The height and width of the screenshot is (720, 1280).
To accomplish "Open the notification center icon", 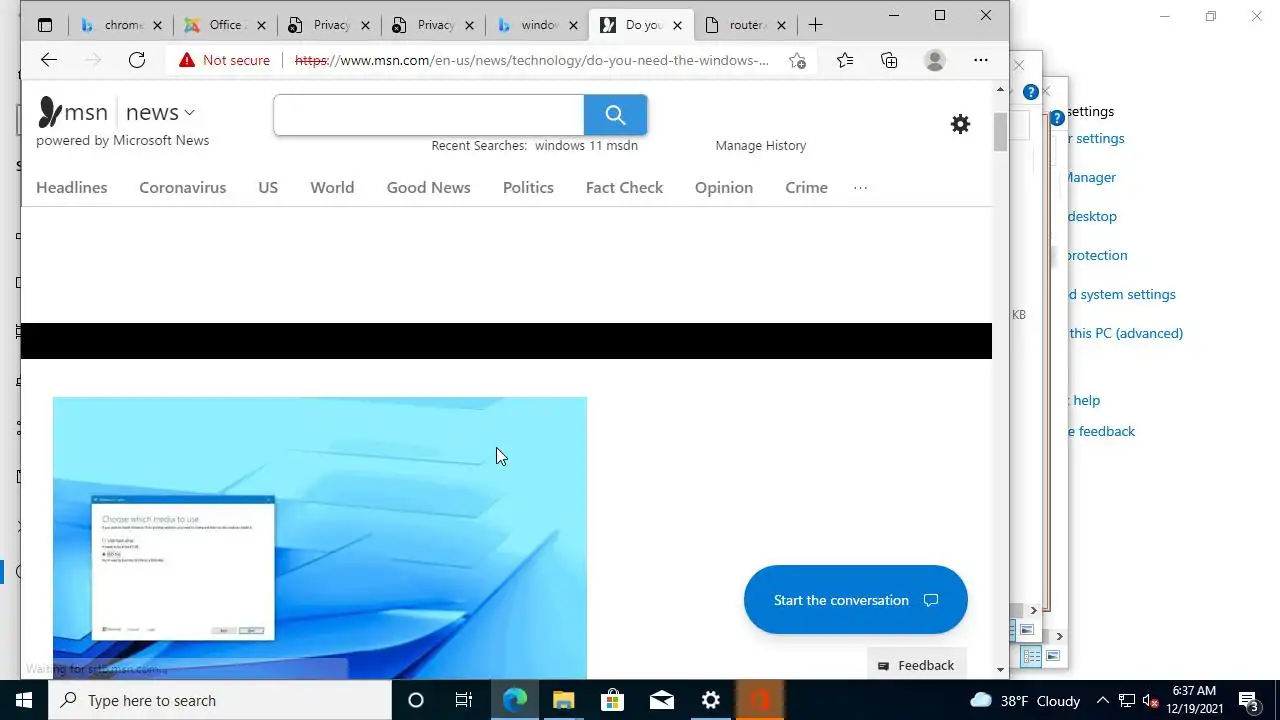I will (1248, 700).
